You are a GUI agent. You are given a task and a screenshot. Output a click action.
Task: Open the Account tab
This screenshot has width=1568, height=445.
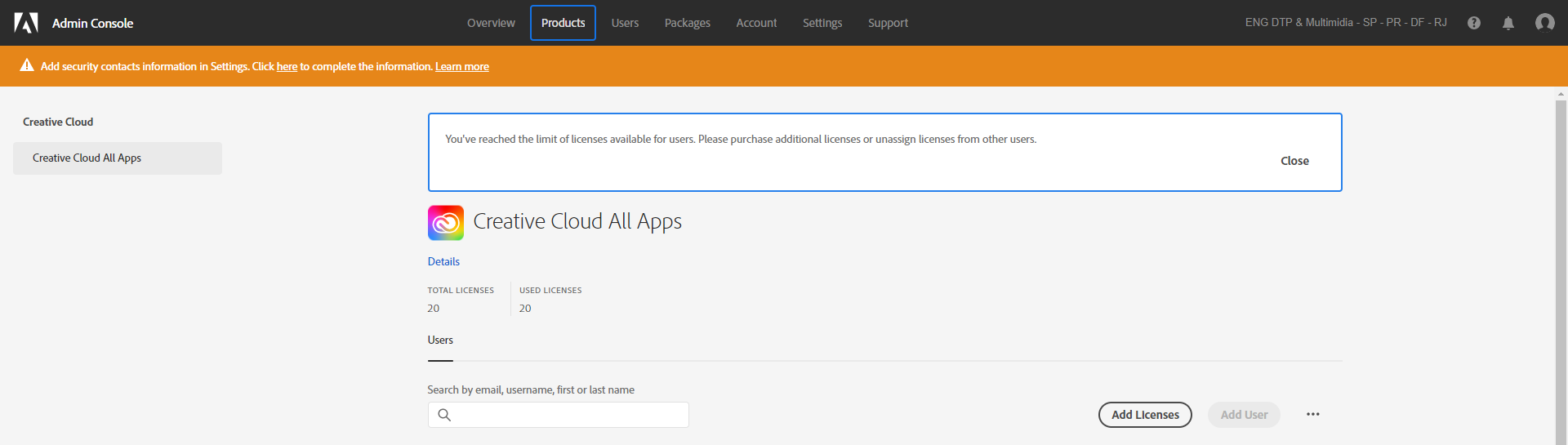tap(756, 23)
